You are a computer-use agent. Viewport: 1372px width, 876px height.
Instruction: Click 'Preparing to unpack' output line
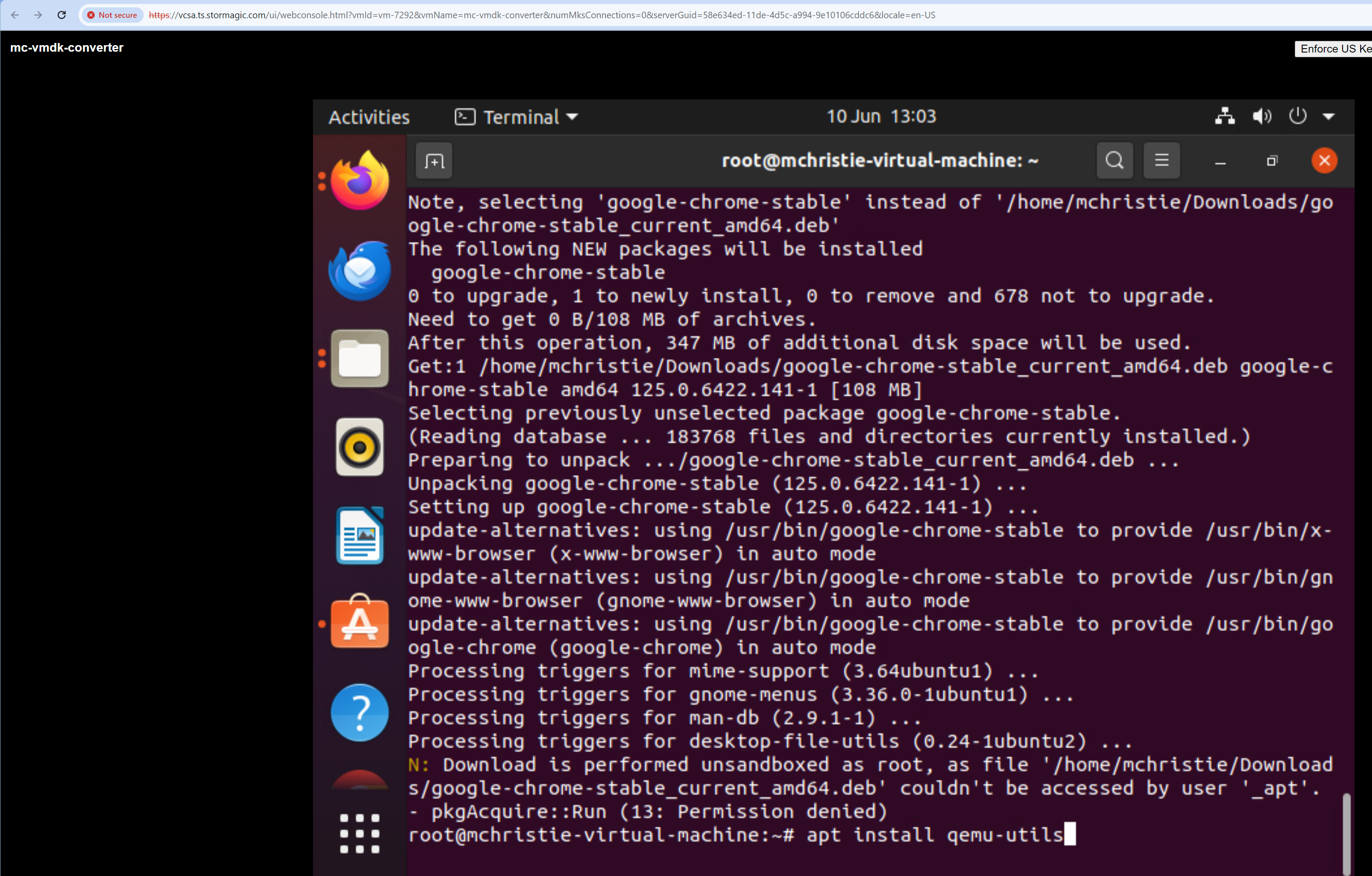pyautogui.click(x=794, y=460)
